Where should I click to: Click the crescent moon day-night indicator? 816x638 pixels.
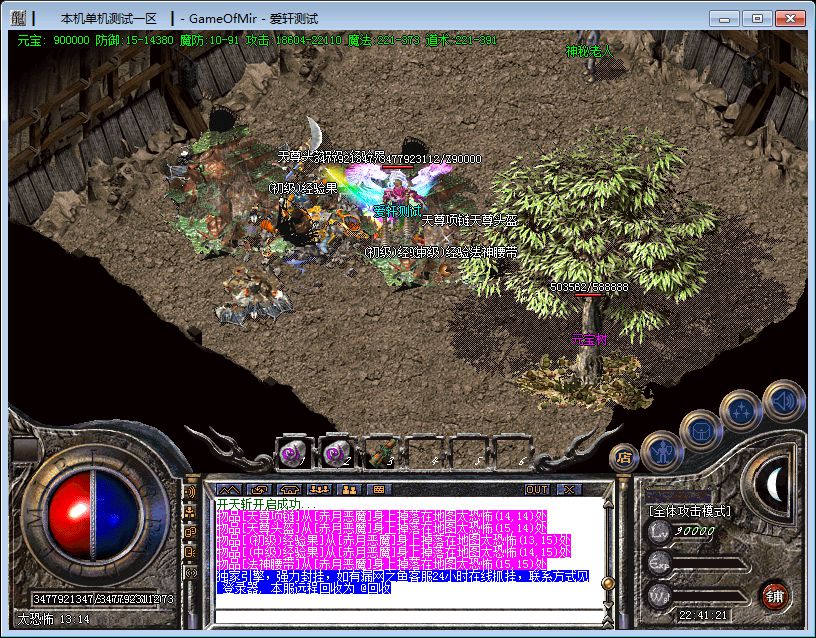coord(775,483)
